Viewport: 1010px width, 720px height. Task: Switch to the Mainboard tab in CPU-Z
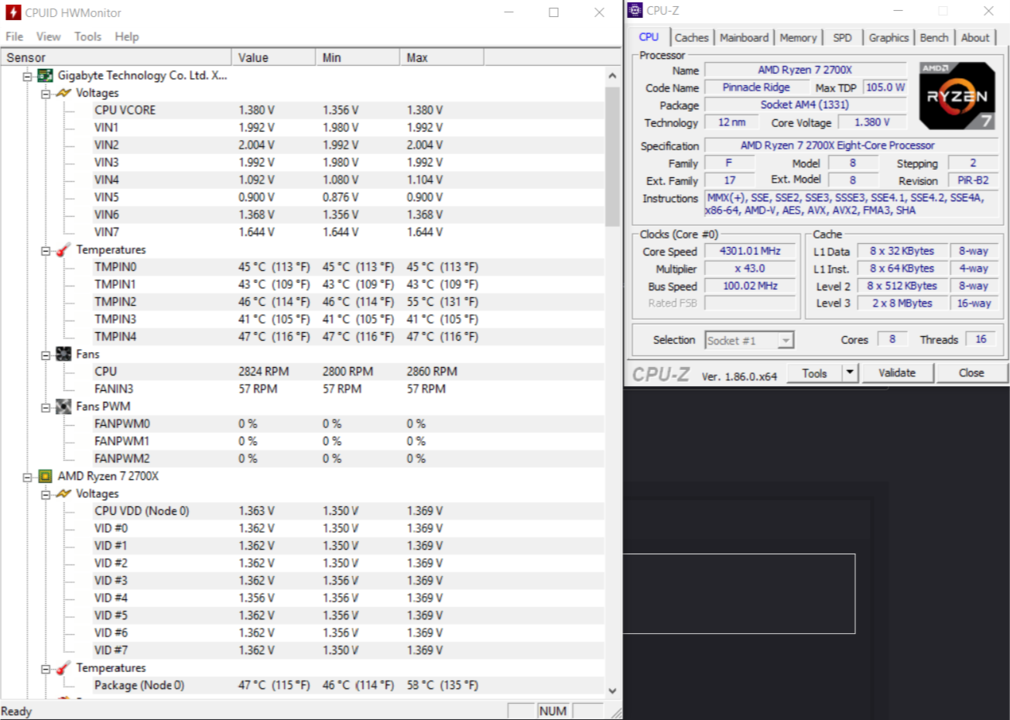click(x=744, y=37)
